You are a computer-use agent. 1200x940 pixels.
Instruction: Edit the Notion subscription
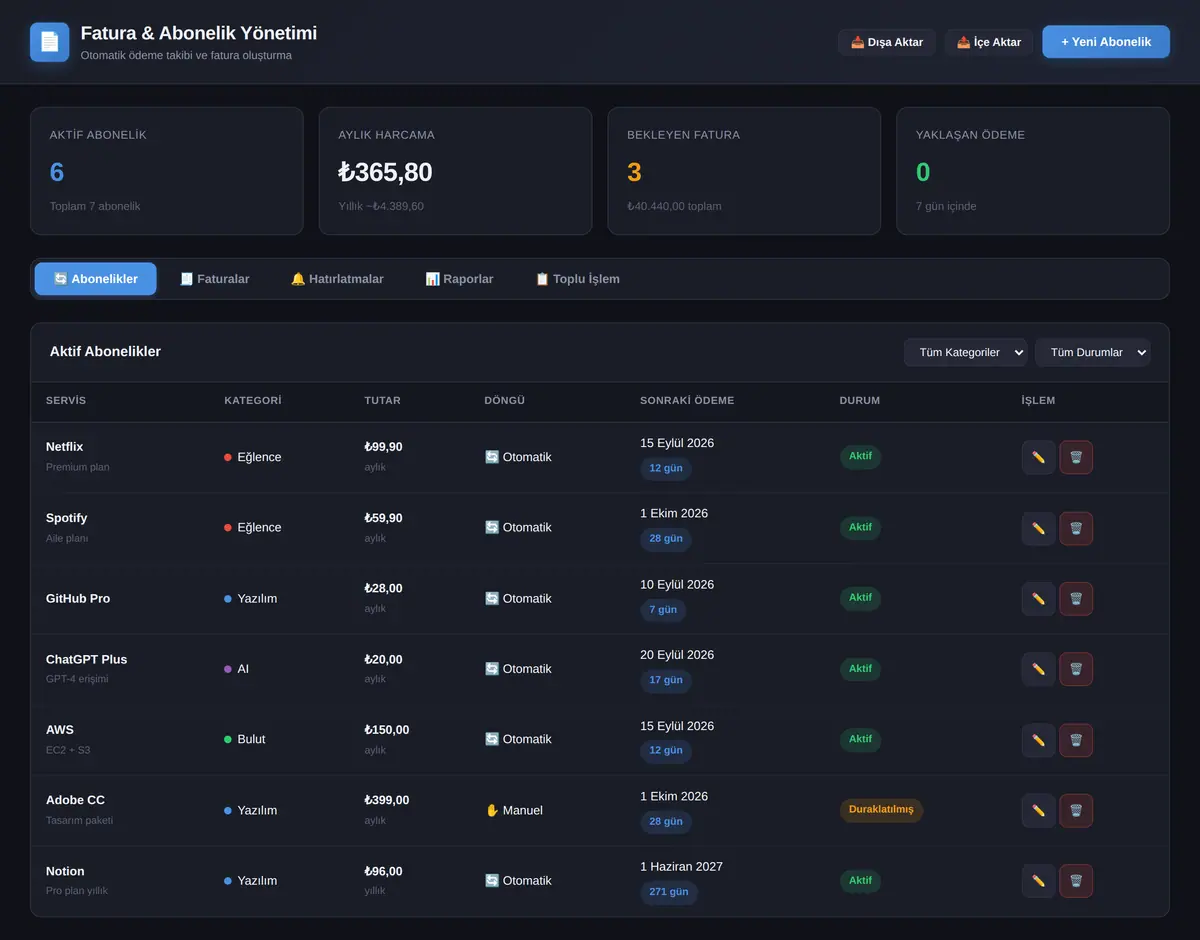click(x=1038, y=881)
